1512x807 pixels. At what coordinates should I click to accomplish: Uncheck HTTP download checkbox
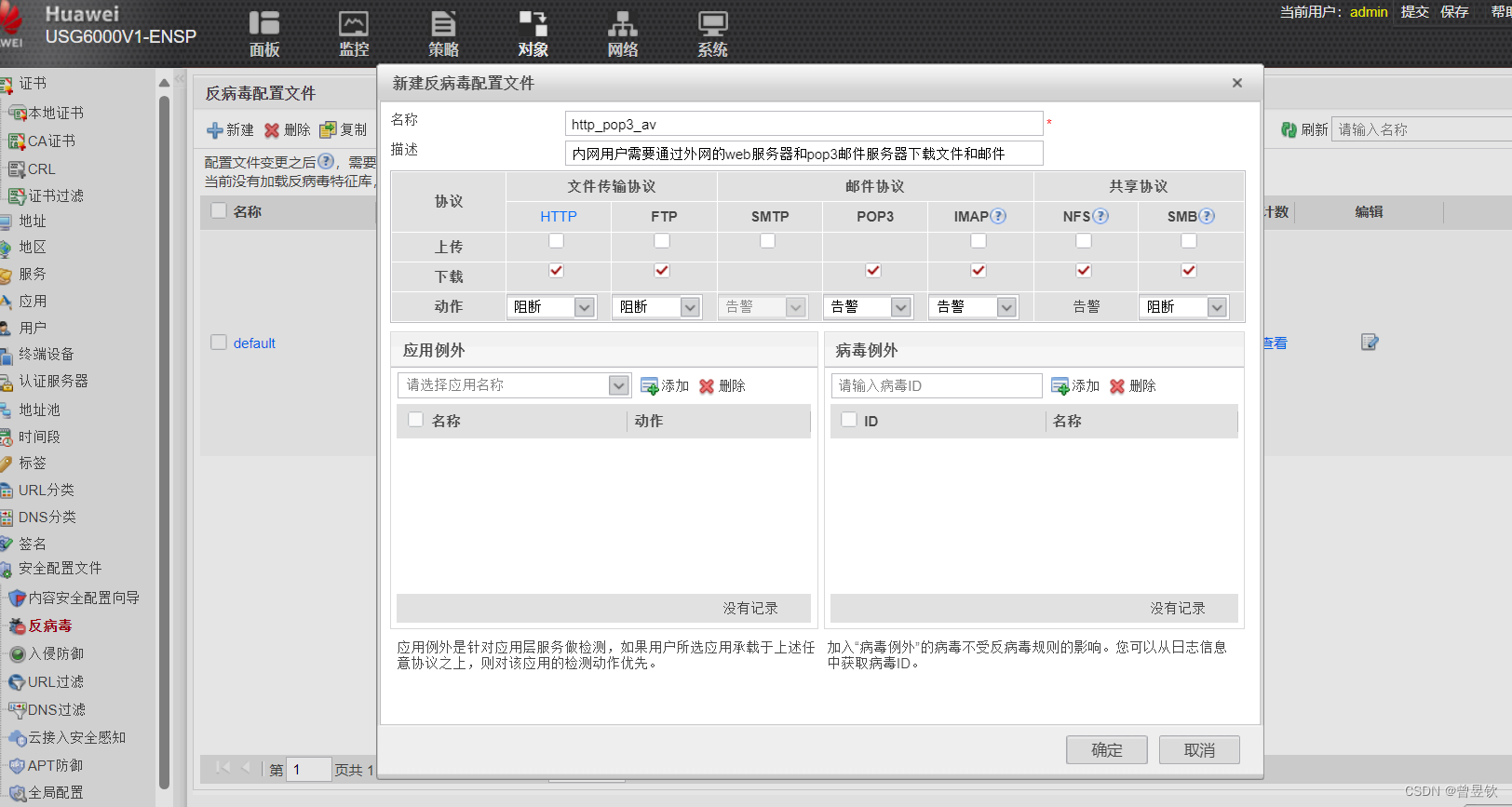point(556,270)
